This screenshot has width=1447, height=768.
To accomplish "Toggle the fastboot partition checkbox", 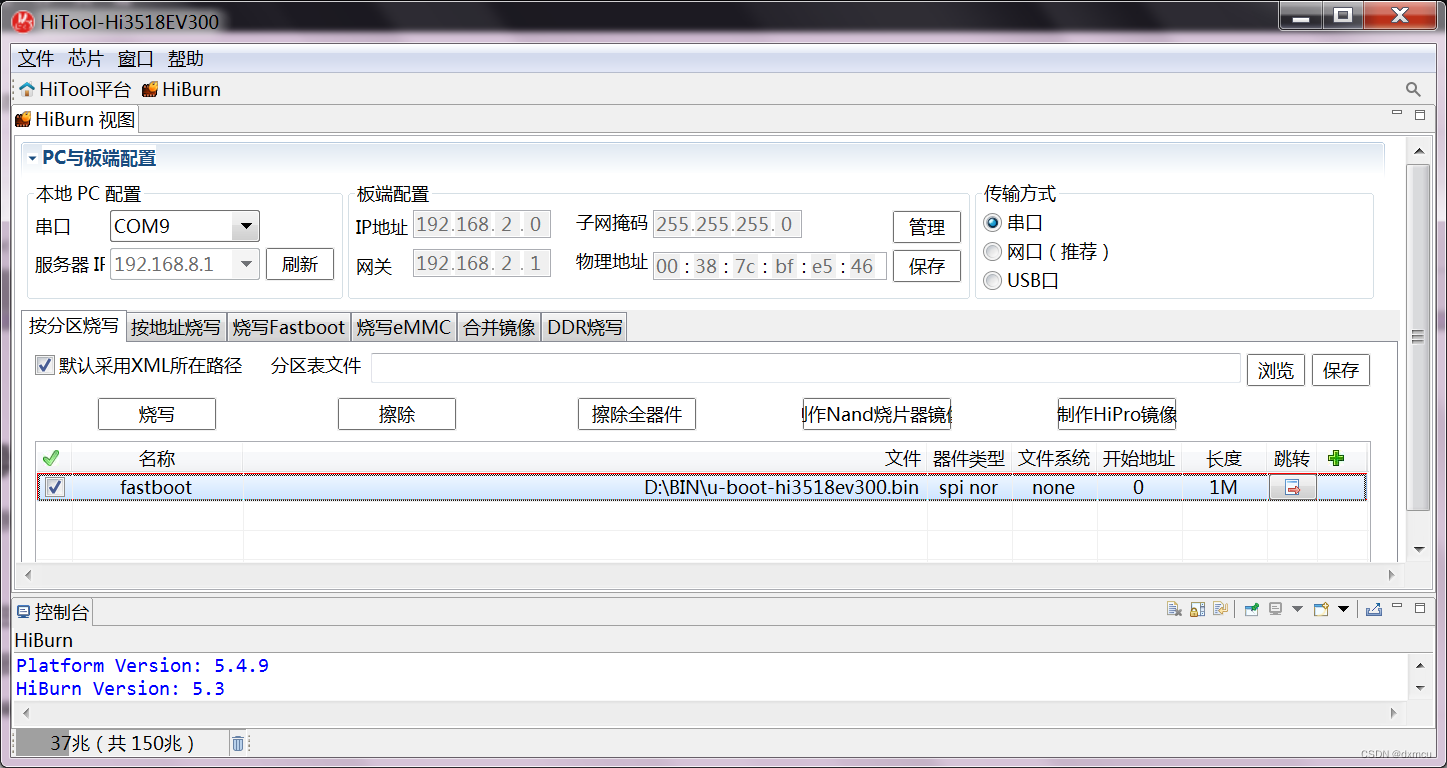I will (56, 488).
